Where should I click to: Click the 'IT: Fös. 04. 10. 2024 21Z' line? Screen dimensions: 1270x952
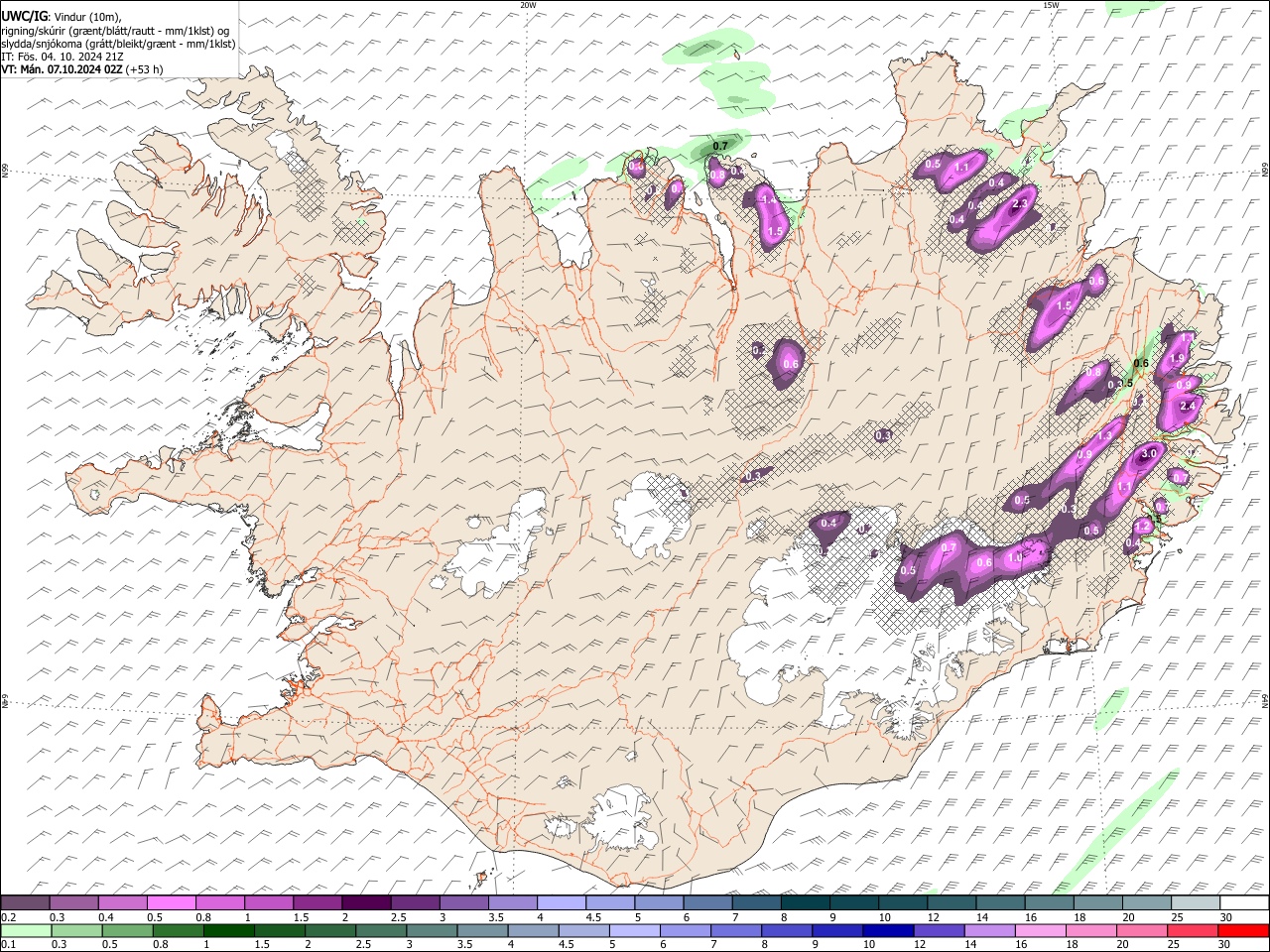point(63,57)
